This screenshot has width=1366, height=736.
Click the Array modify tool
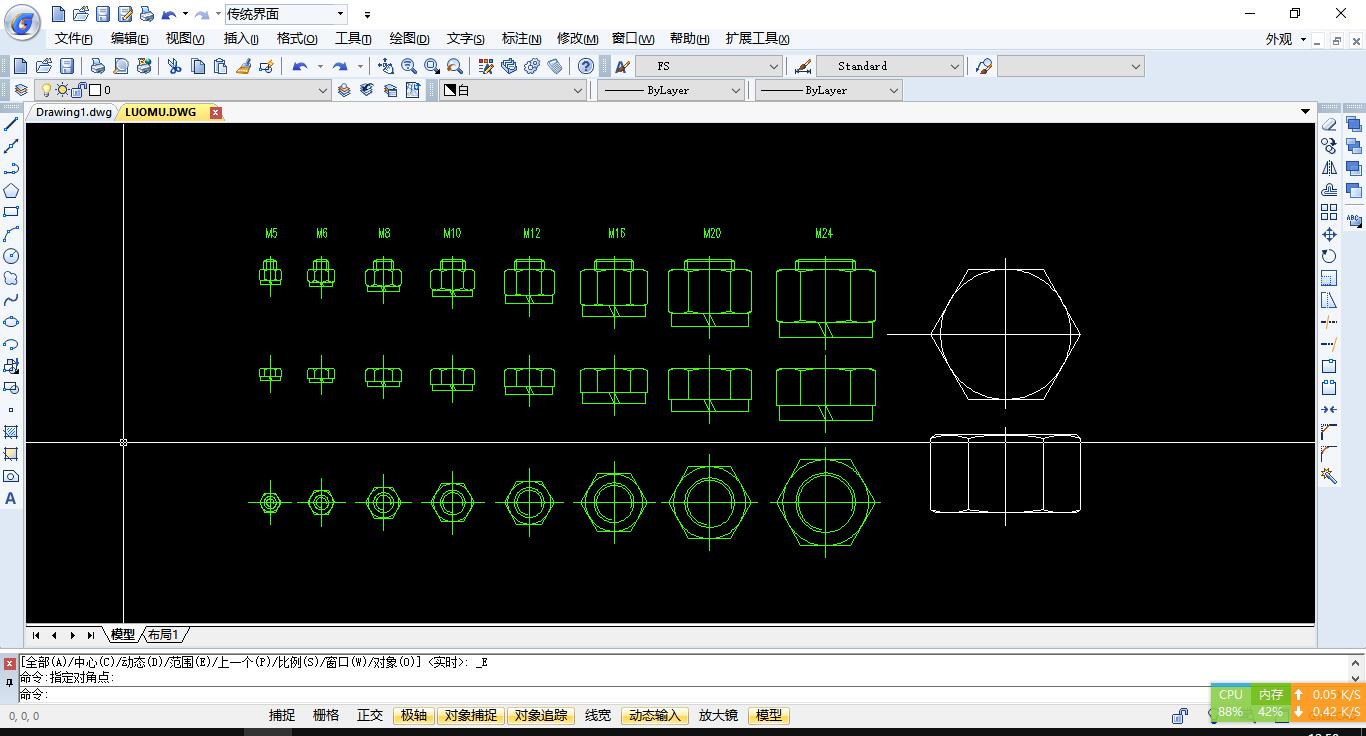pos(1329,212)
